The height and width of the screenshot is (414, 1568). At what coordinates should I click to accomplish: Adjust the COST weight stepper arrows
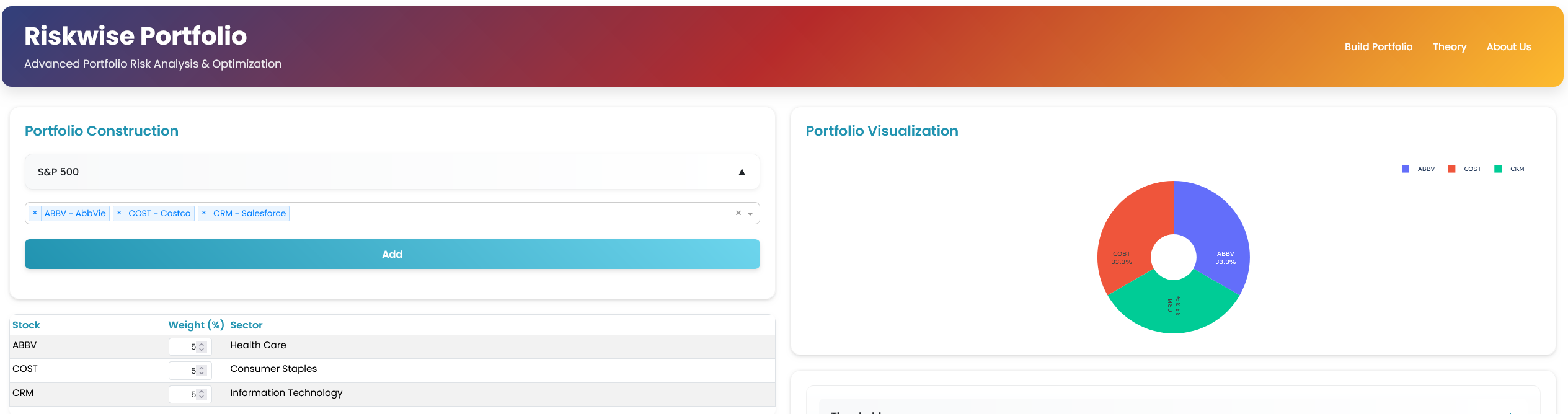(202, 371)
